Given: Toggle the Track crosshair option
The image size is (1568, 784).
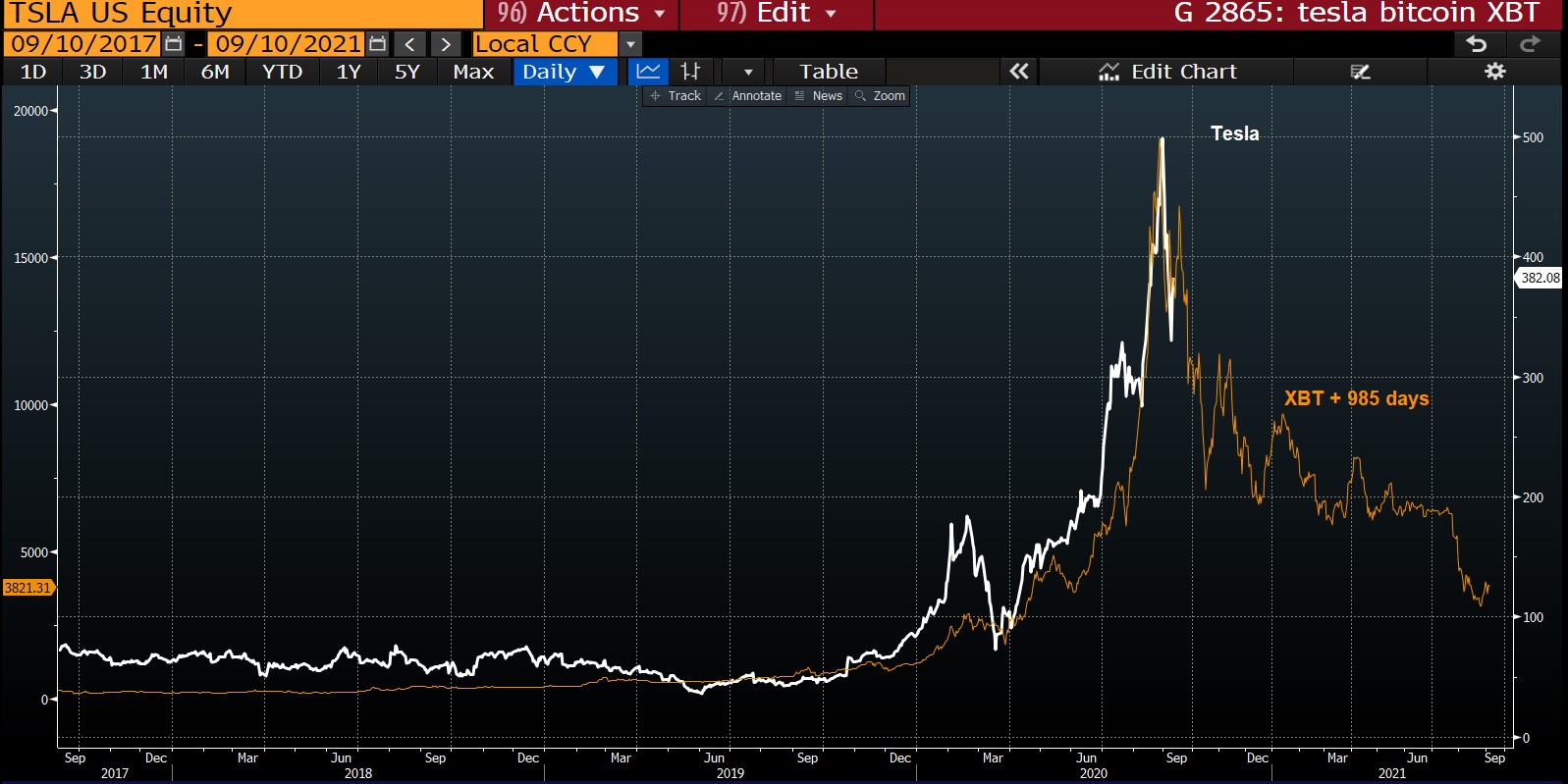Looking at the screenshot, I should click(676, 96).
